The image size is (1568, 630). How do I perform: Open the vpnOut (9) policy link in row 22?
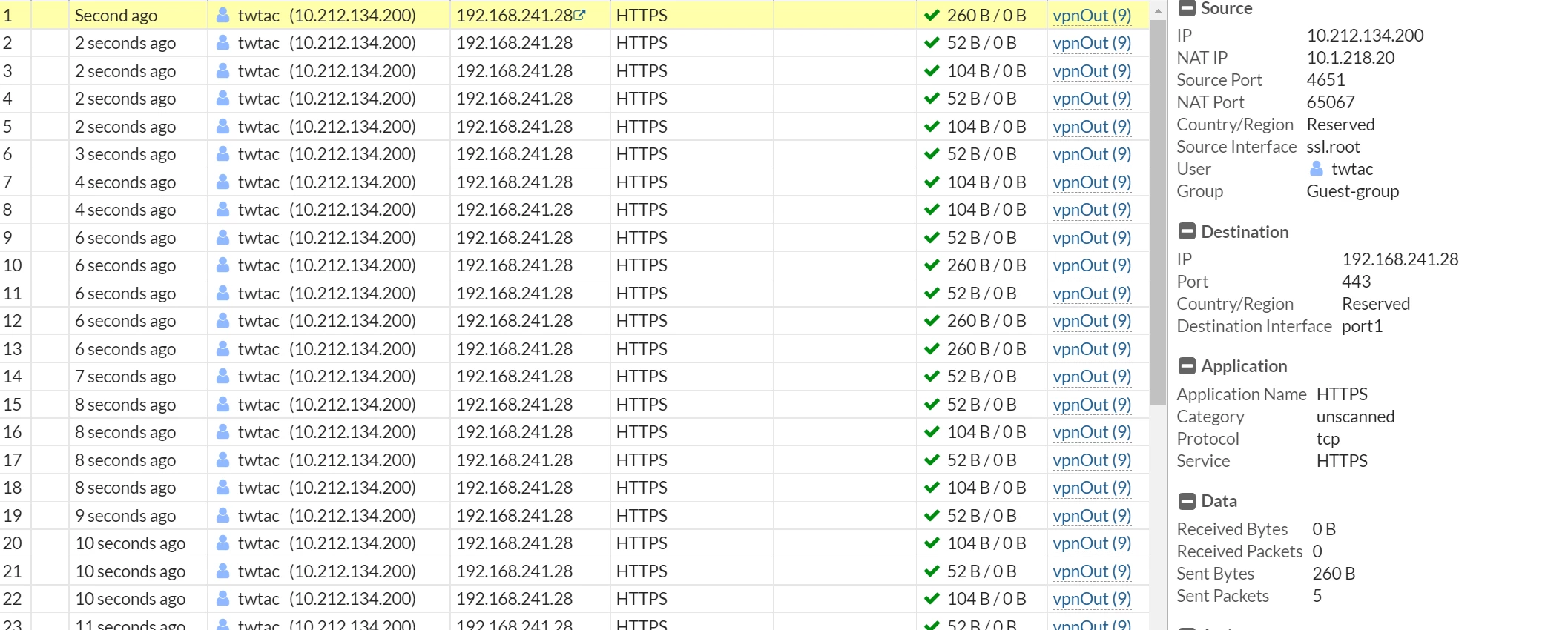pyautogui.click(x=1092, y=599)
